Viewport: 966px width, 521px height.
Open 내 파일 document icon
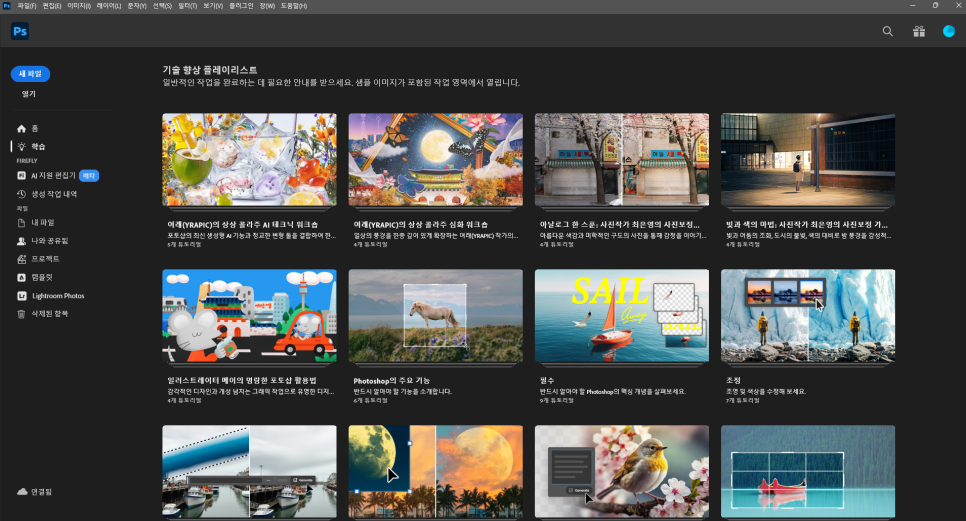(x=22, y=223)
